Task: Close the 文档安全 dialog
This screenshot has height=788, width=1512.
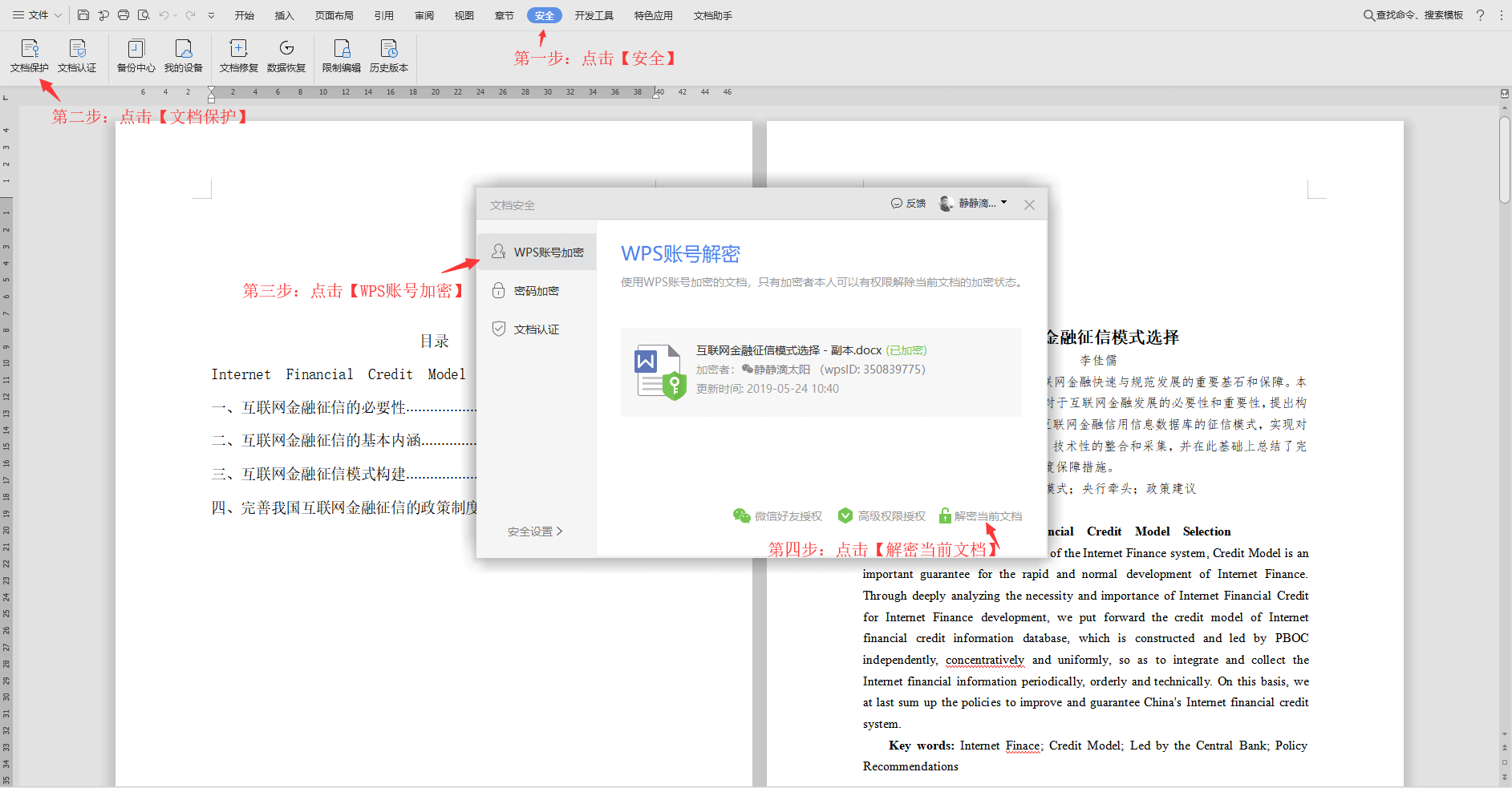Action: click(x=1029, y=205)
